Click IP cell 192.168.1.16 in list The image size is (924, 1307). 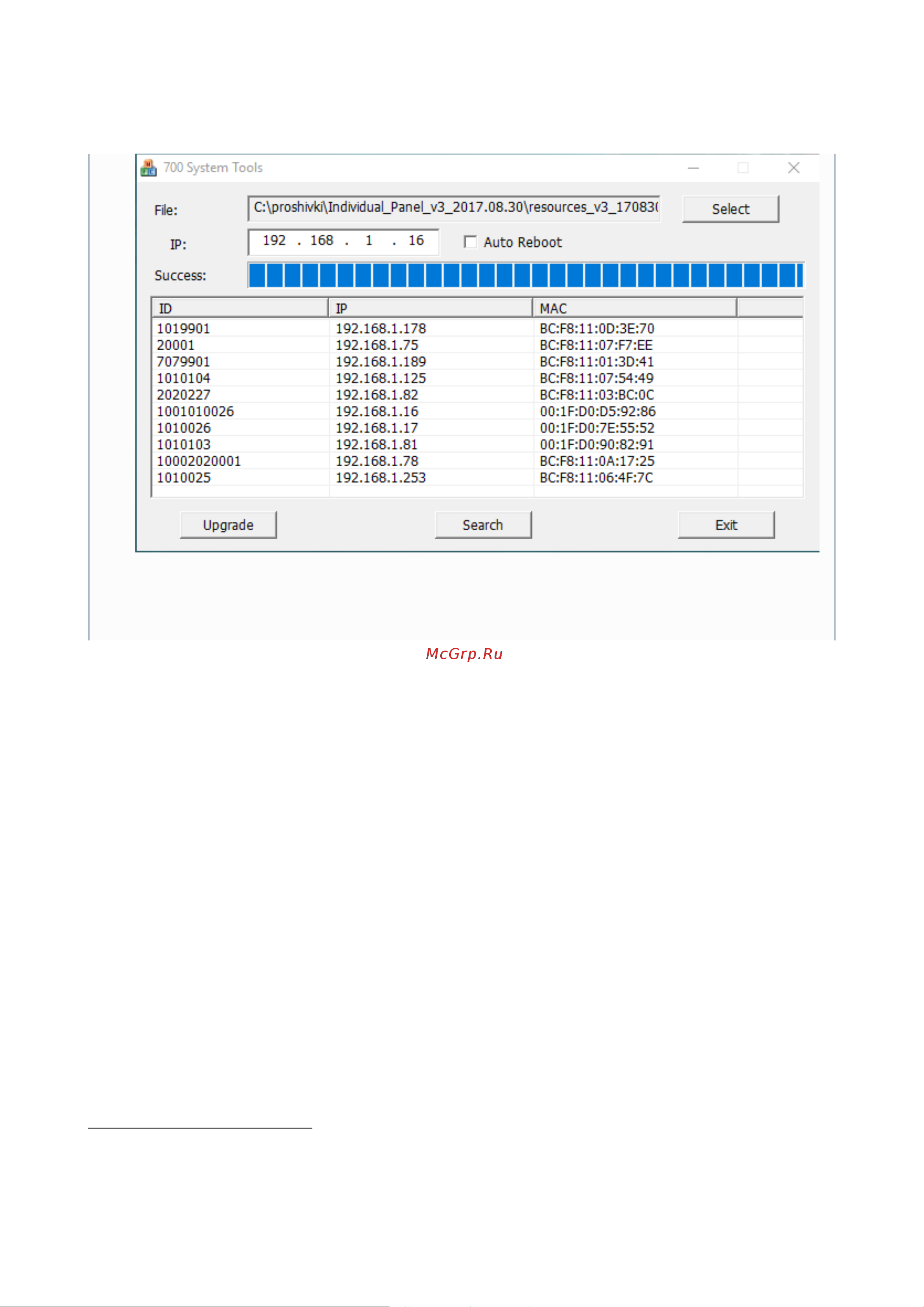tap(377, 411)
